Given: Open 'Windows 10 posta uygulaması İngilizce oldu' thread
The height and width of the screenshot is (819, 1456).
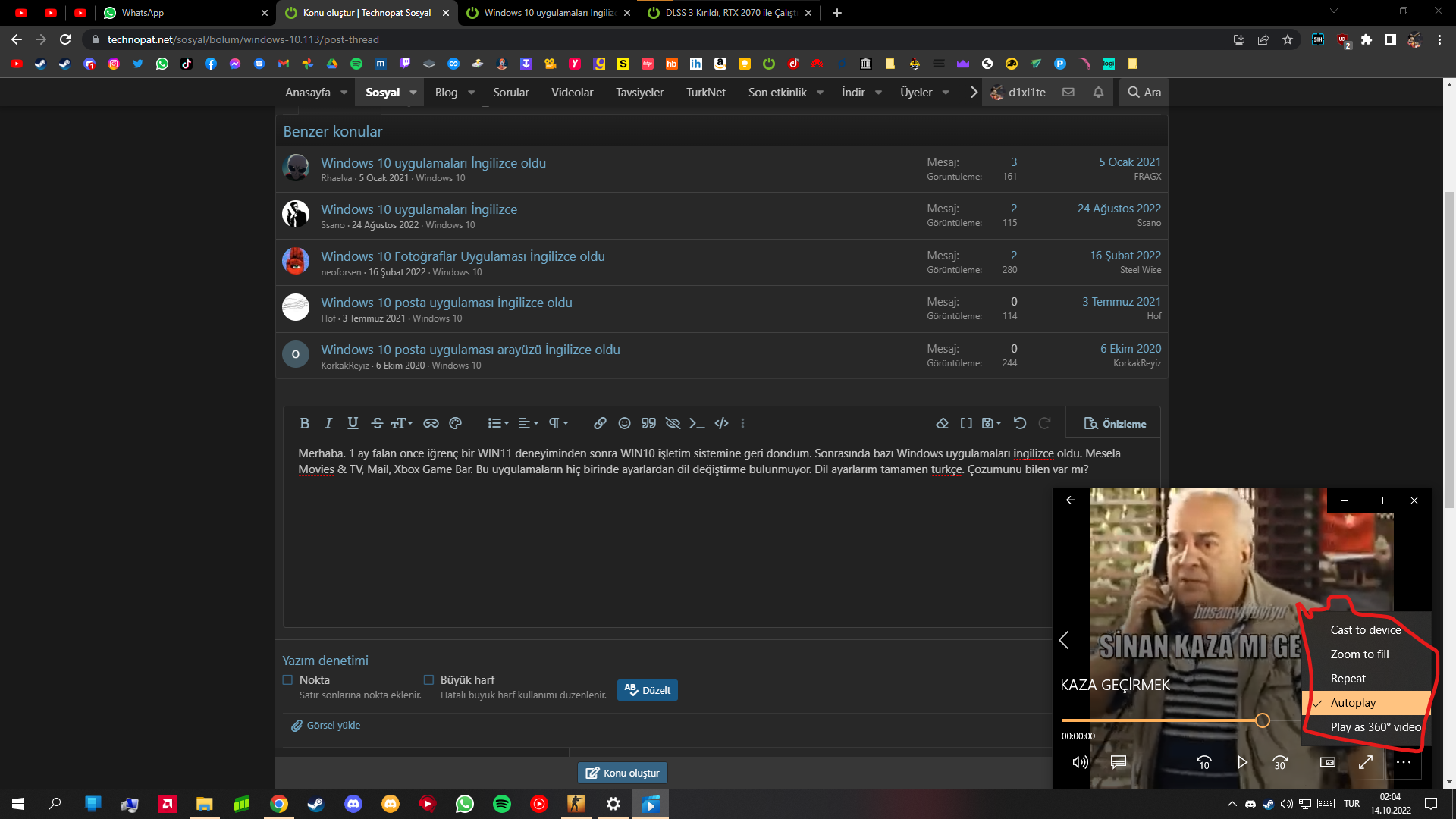Looking at the screenshot, I should point(446,303).
